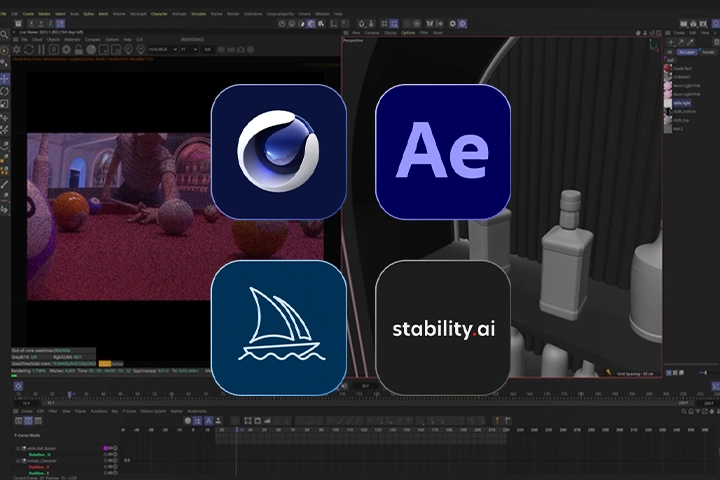
Task: Select the All layer tab in material manager
Action: point(669,52)
